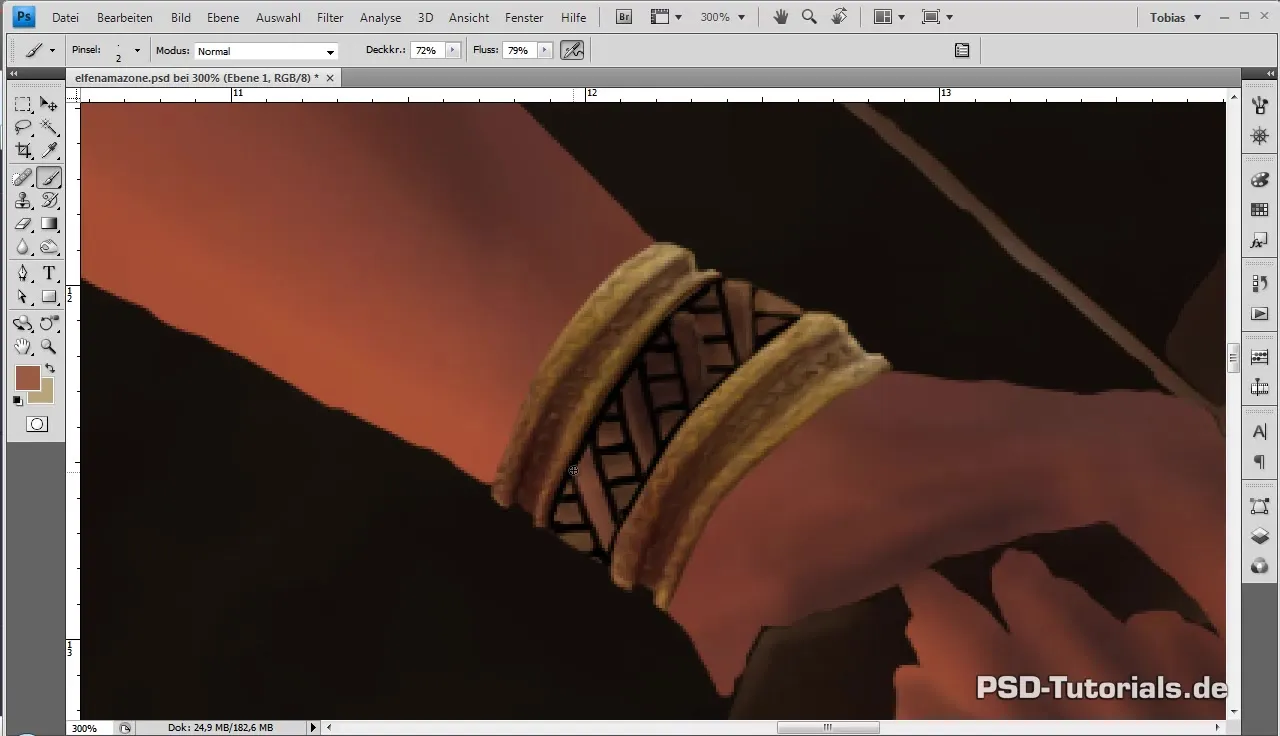
Task: Select the Magic Wand tool
Action: pos(48,127)
